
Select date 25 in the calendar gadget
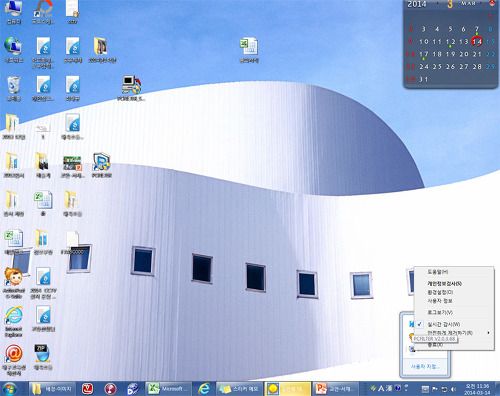point(437,67)
